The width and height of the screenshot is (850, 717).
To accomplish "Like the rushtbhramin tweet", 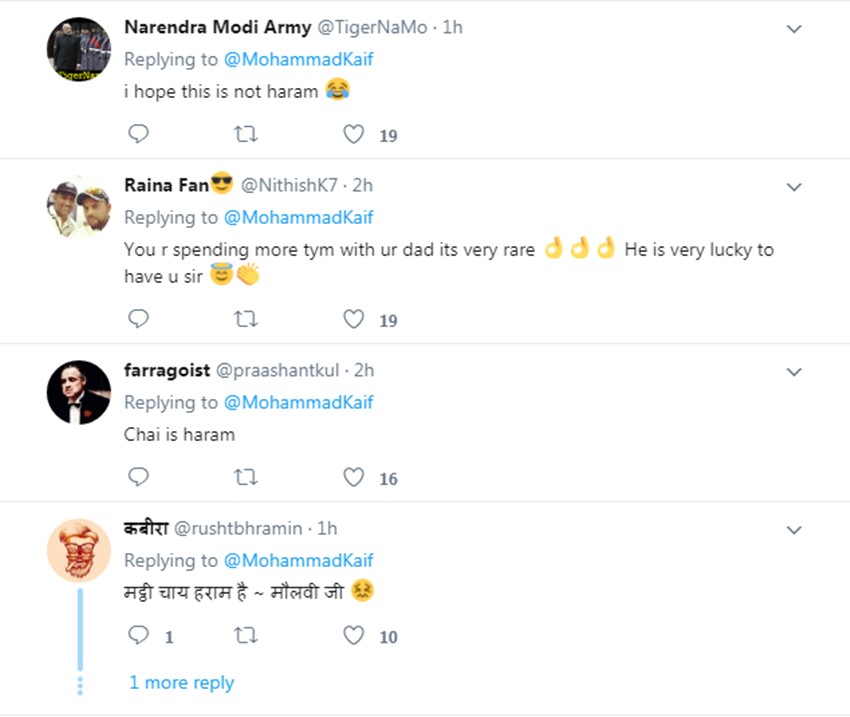I will 353,635.
